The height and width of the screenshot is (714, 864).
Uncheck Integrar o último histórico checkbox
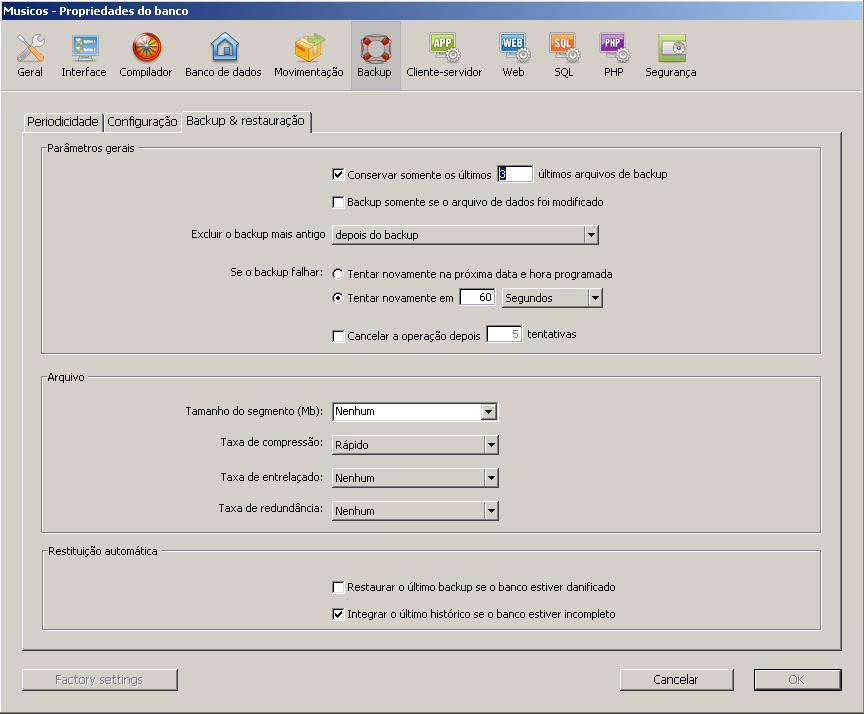[x=338, y=614]
